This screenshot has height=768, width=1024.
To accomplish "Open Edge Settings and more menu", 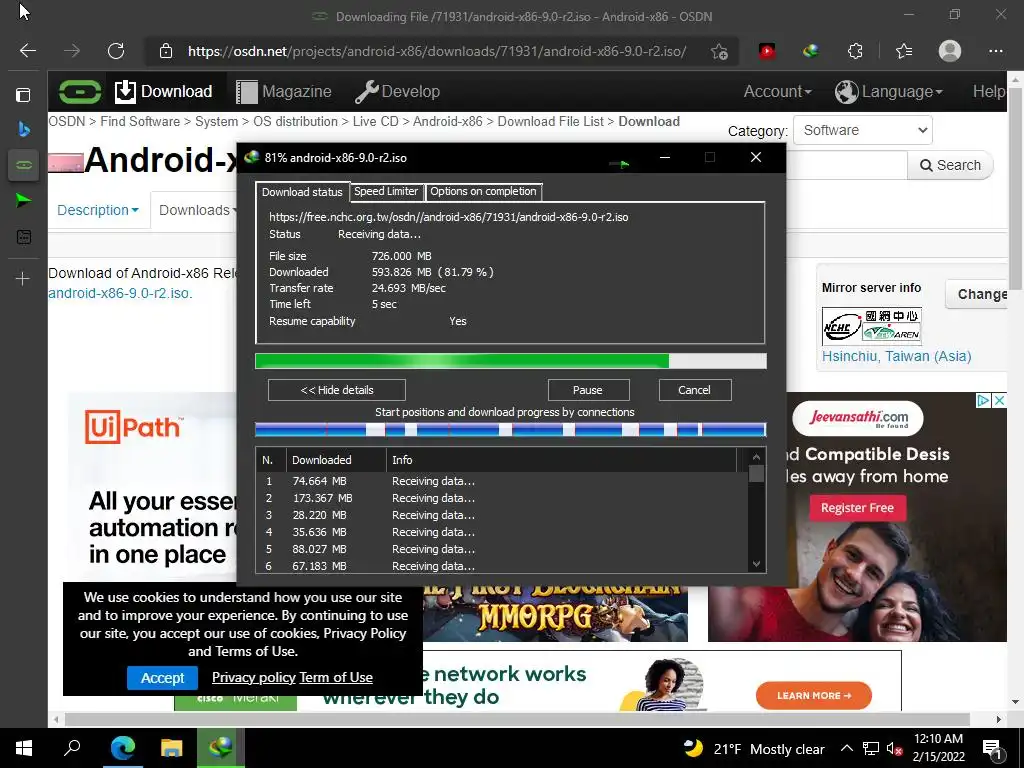I will (x=995, y=51).
